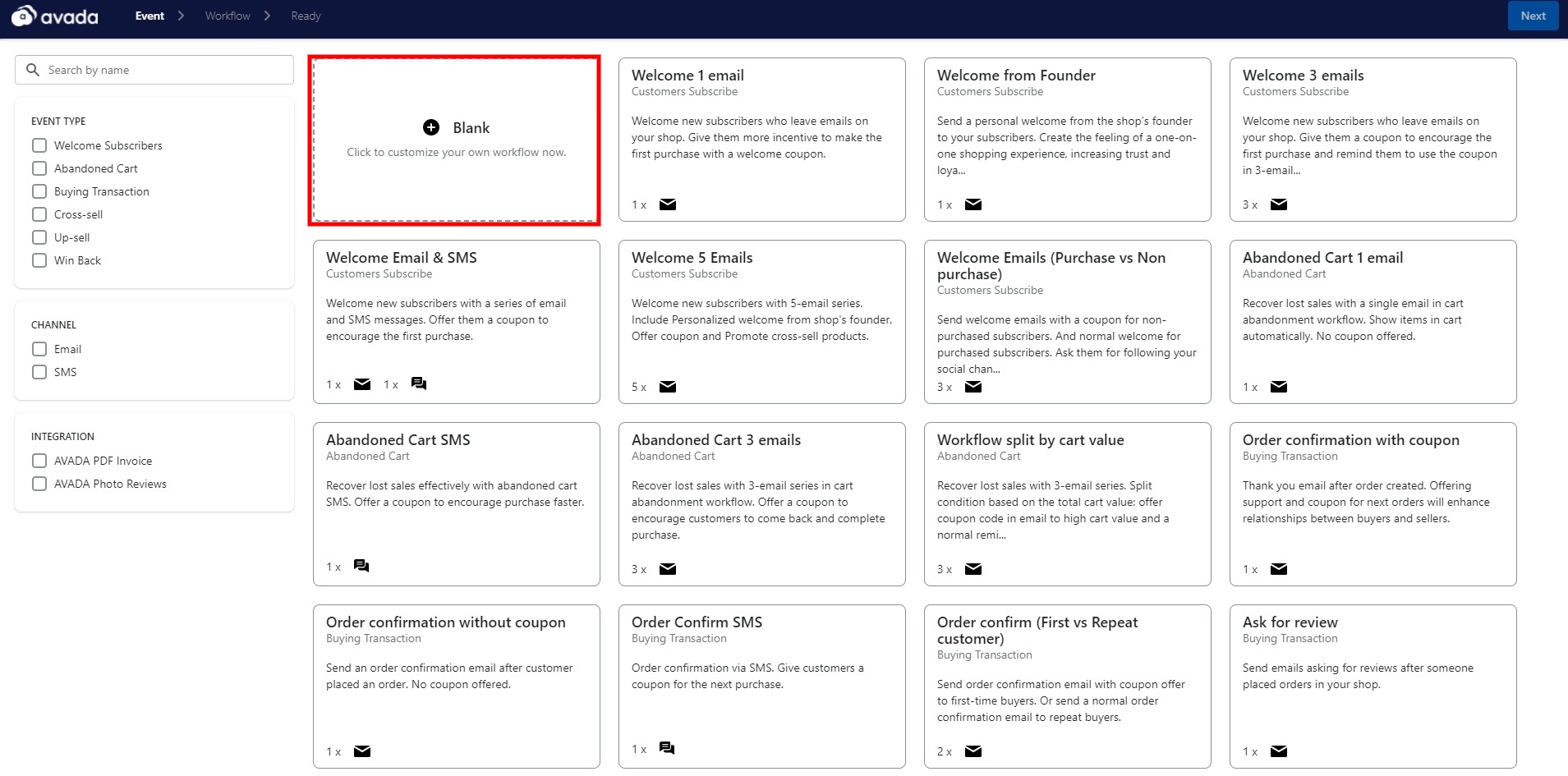
Task: Click the Avada logo in header
Action: [x=54, y=16]
